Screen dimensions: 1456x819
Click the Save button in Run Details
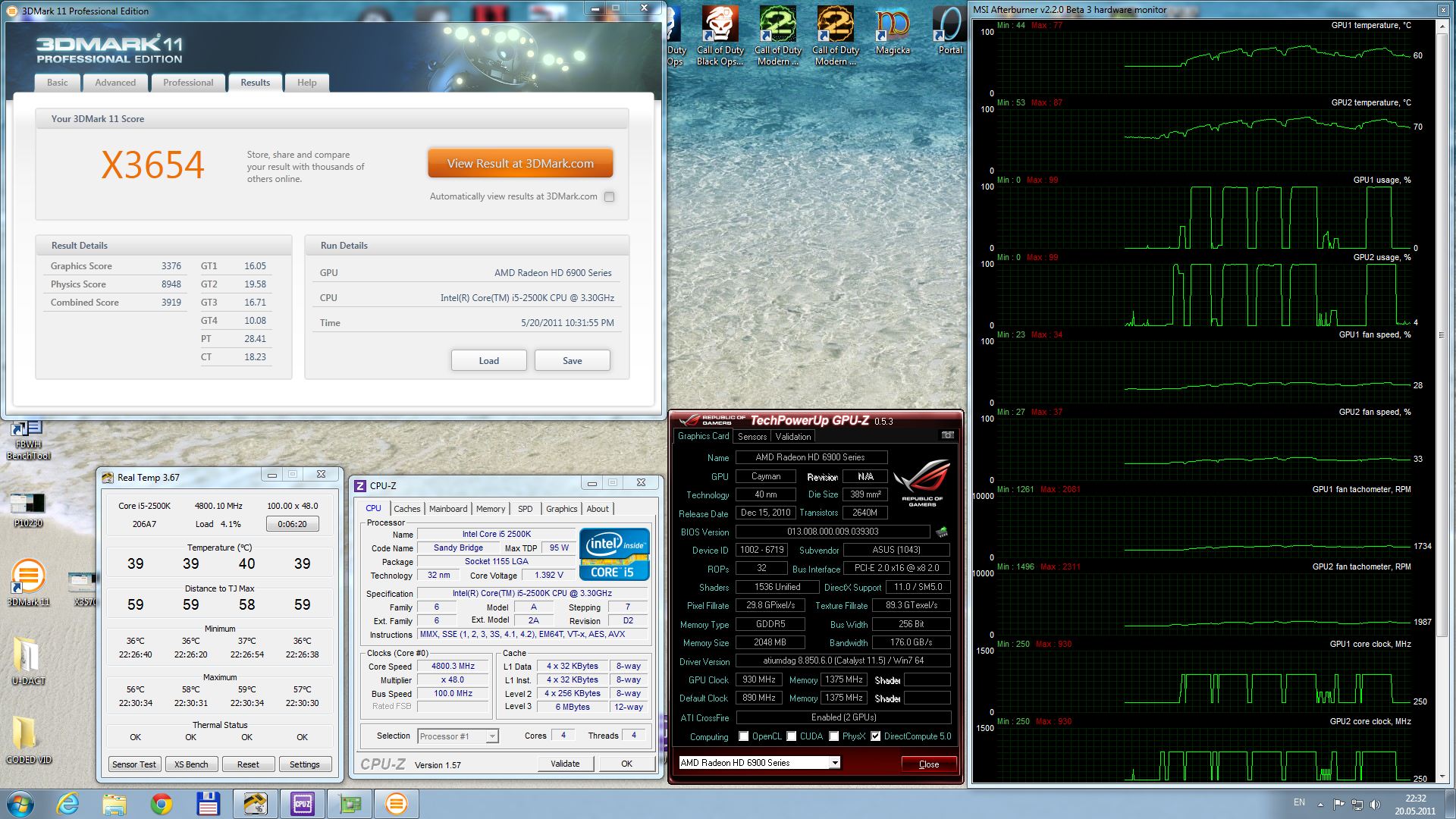coord(573,361)
